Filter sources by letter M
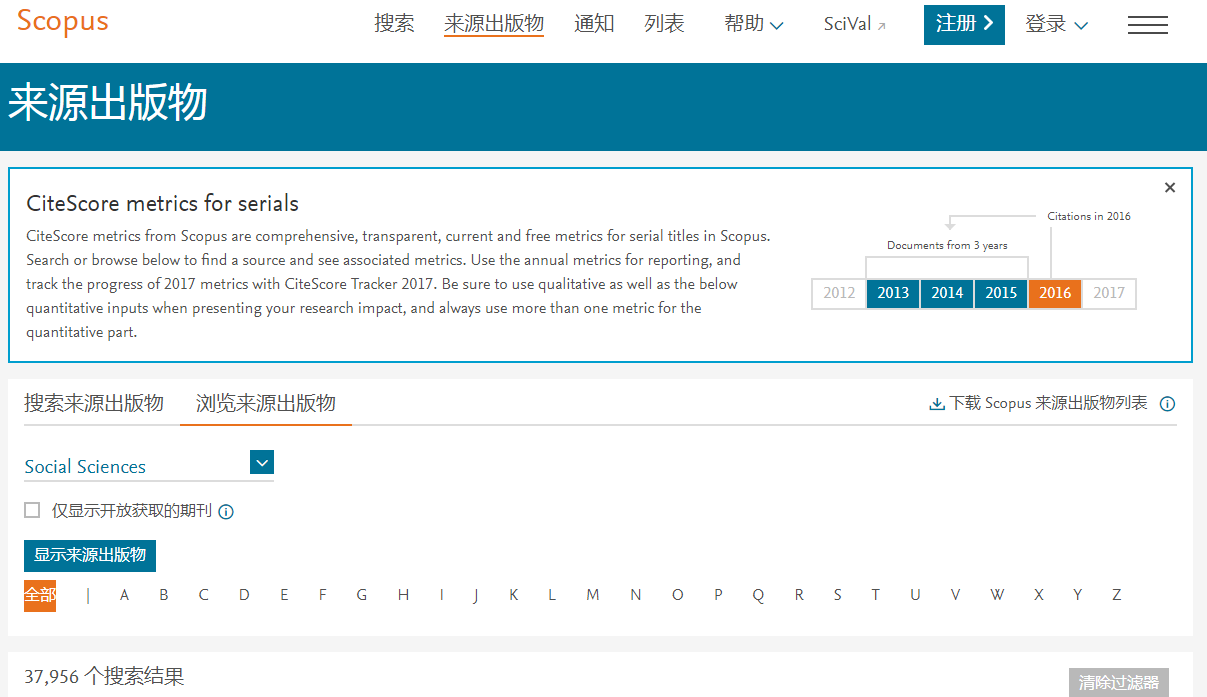 593,595
